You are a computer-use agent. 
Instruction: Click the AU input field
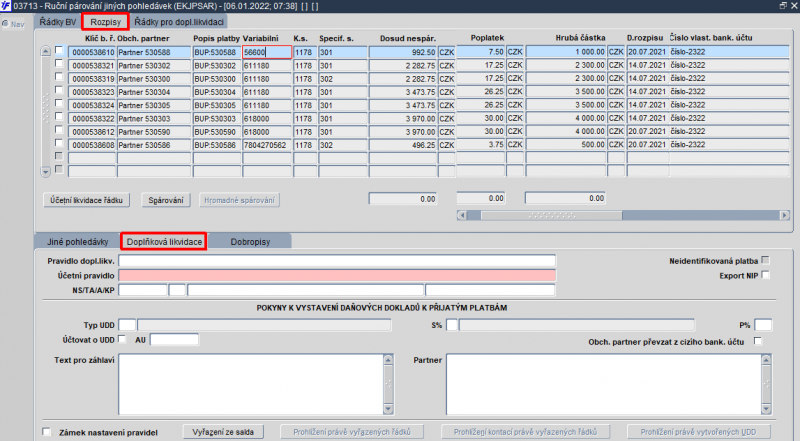coord(174,339)
